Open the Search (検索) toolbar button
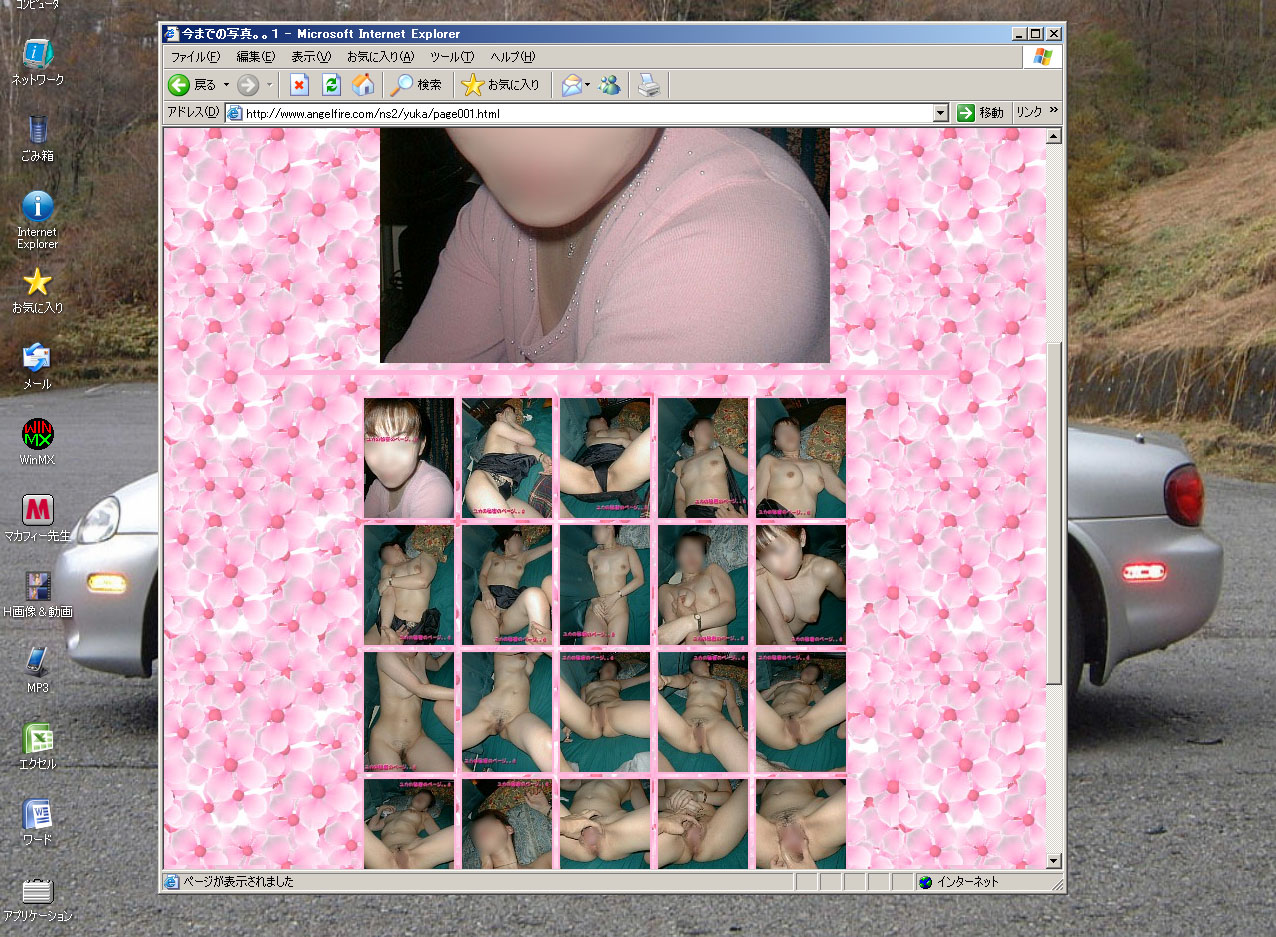The height and width of the screenshot is (937, 1276). (417, 85)
